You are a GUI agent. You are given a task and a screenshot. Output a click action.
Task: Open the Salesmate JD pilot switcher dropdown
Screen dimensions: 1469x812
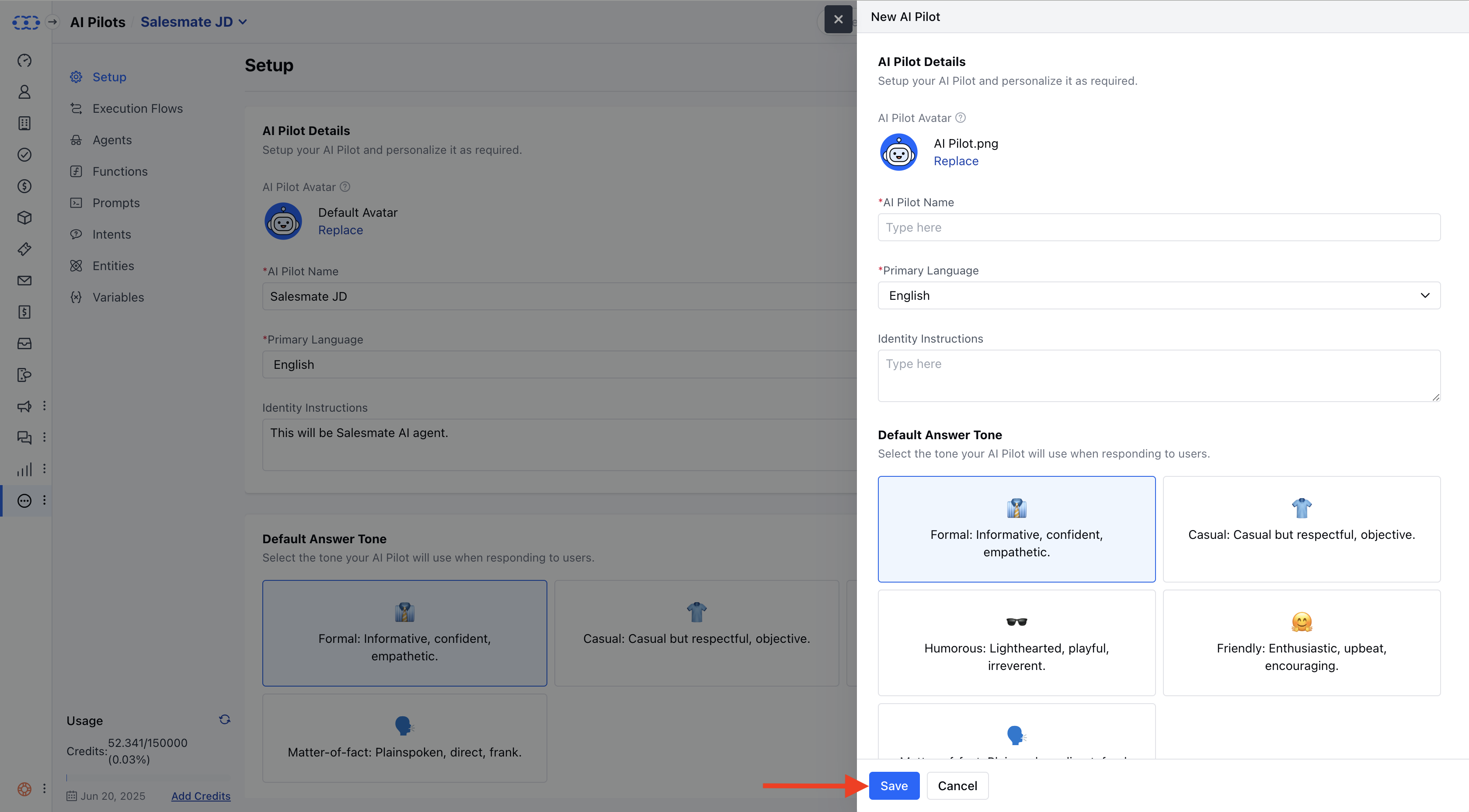tap(194, 22)
